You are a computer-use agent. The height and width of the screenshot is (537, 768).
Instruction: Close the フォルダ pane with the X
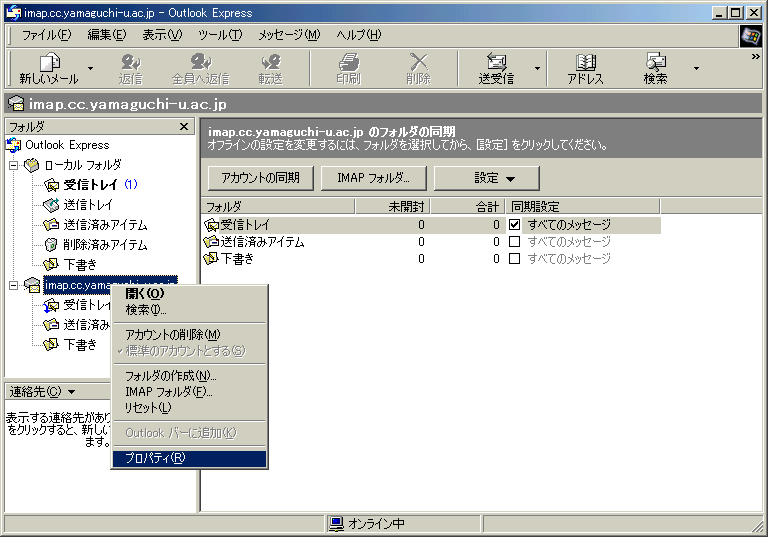tap(184, 126)
